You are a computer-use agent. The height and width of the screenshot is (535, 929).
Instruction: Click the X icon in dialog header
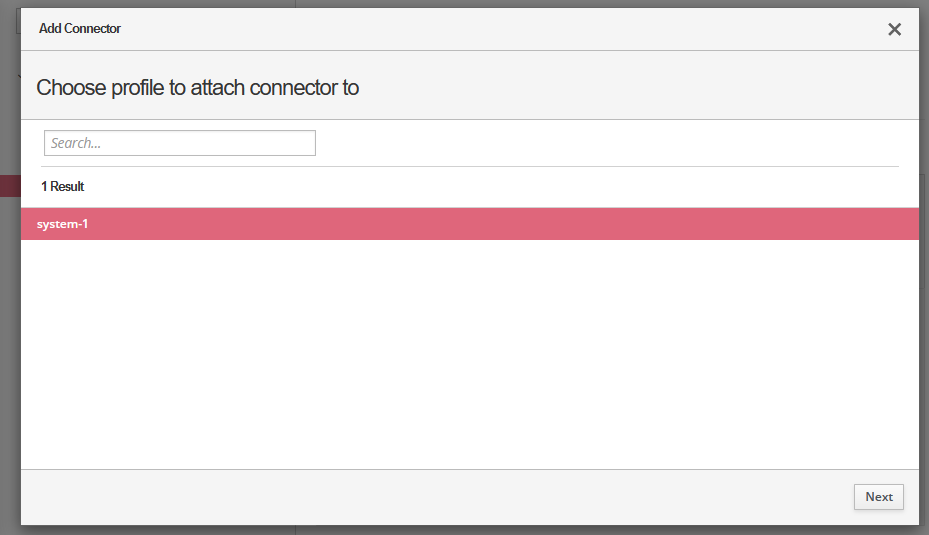pyautogui.click(x=894, y=29)
